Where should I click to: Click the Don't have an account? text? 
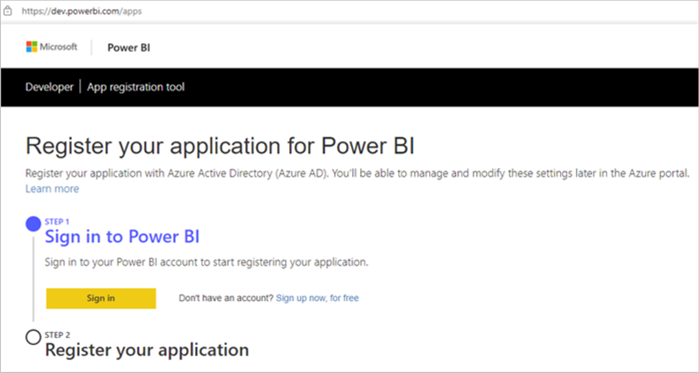point(226,298)
